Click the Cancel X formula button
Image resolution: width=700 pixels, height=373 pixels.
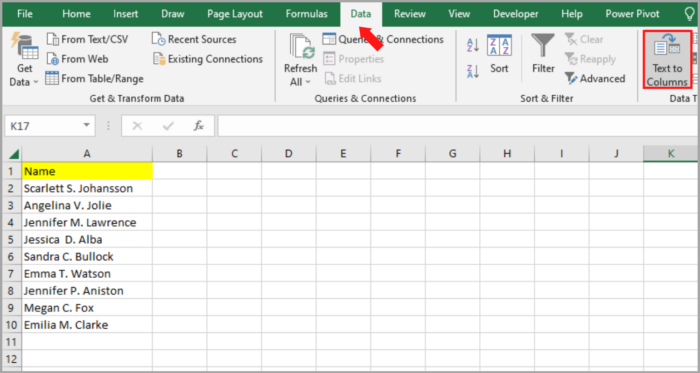tap(138, 126)
